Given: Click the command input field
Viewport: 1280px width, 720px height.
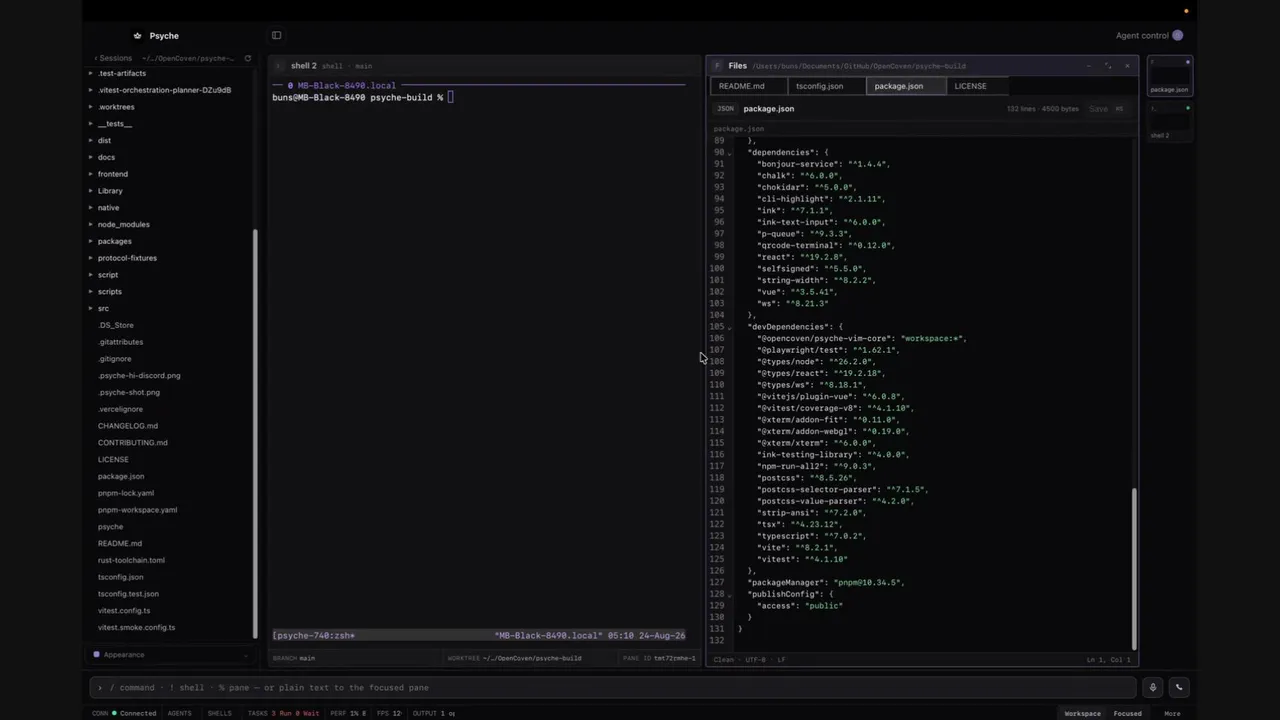Looking at the screenshot, I should [613, 687].
